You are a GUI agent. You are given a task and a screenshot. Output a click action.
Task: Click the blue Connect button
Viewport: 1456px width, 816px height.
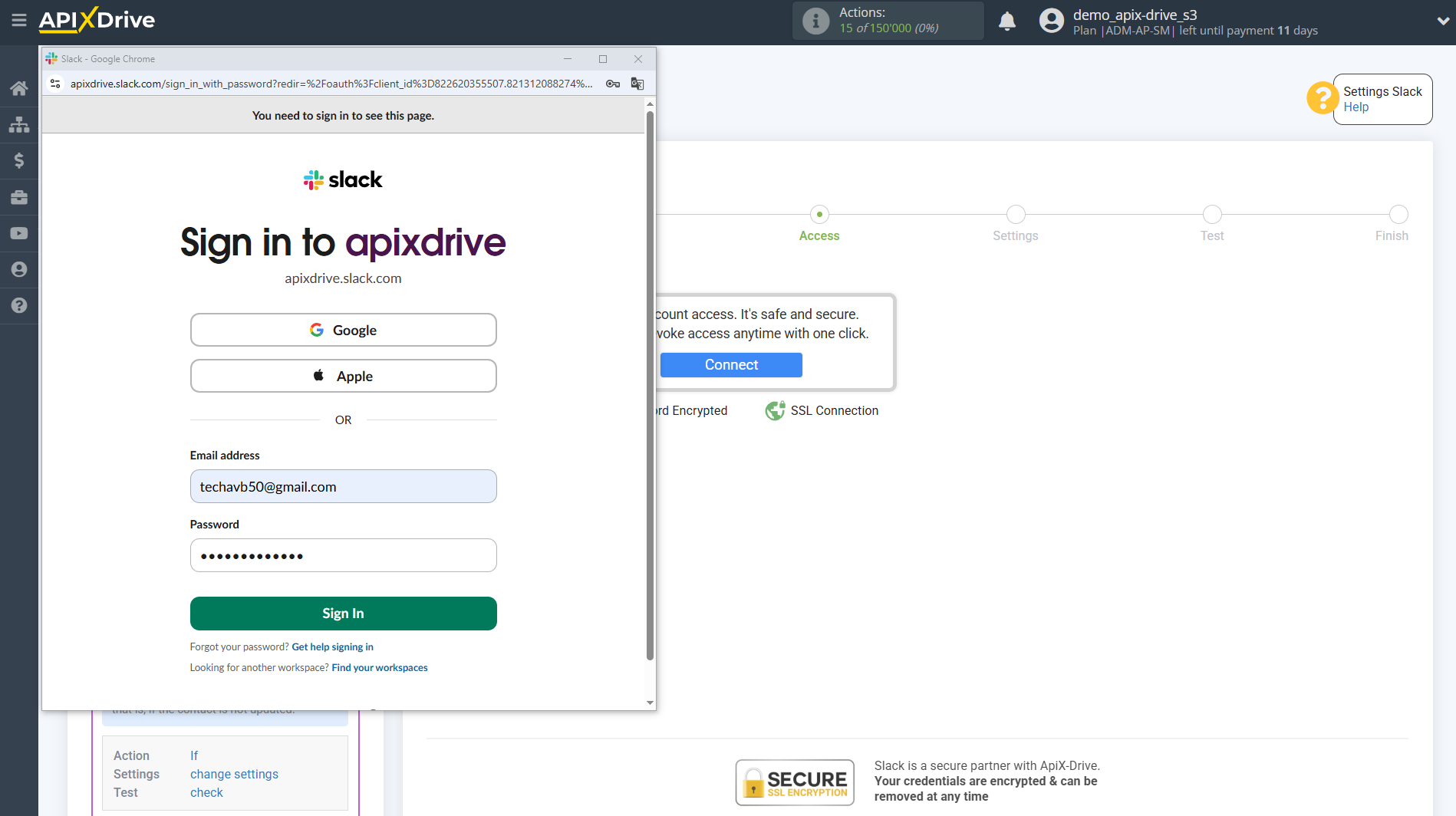coord(731,365)
